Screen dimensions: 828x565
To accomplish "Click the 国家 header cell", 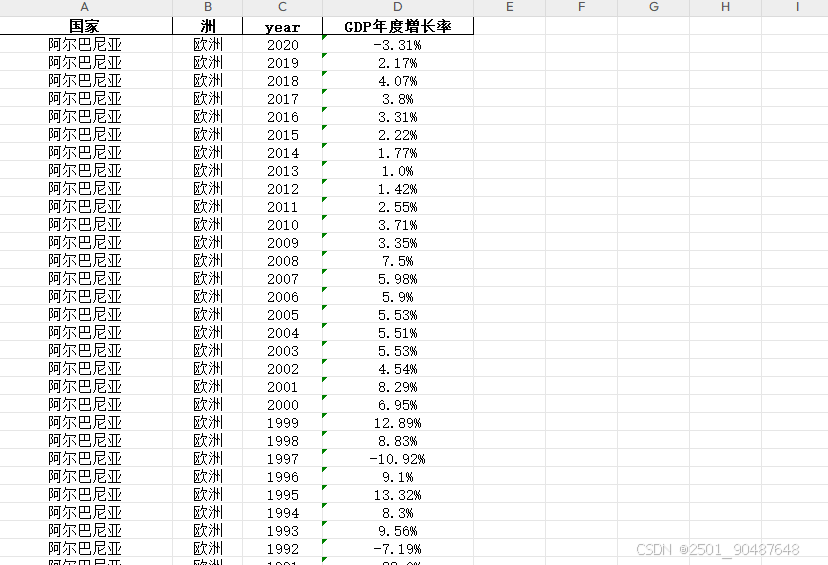I will coord(84,26).
